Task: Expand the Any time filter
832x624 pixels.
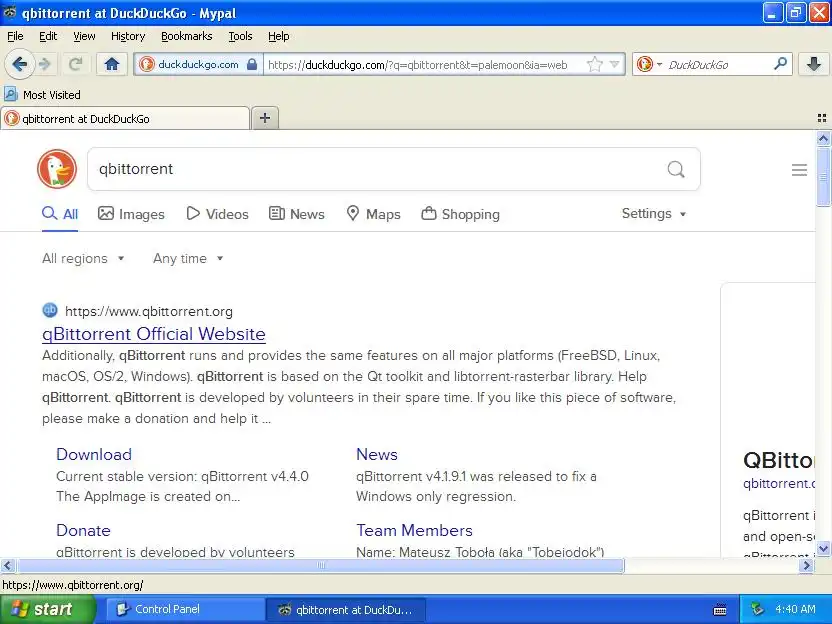Action: (188, 258)
